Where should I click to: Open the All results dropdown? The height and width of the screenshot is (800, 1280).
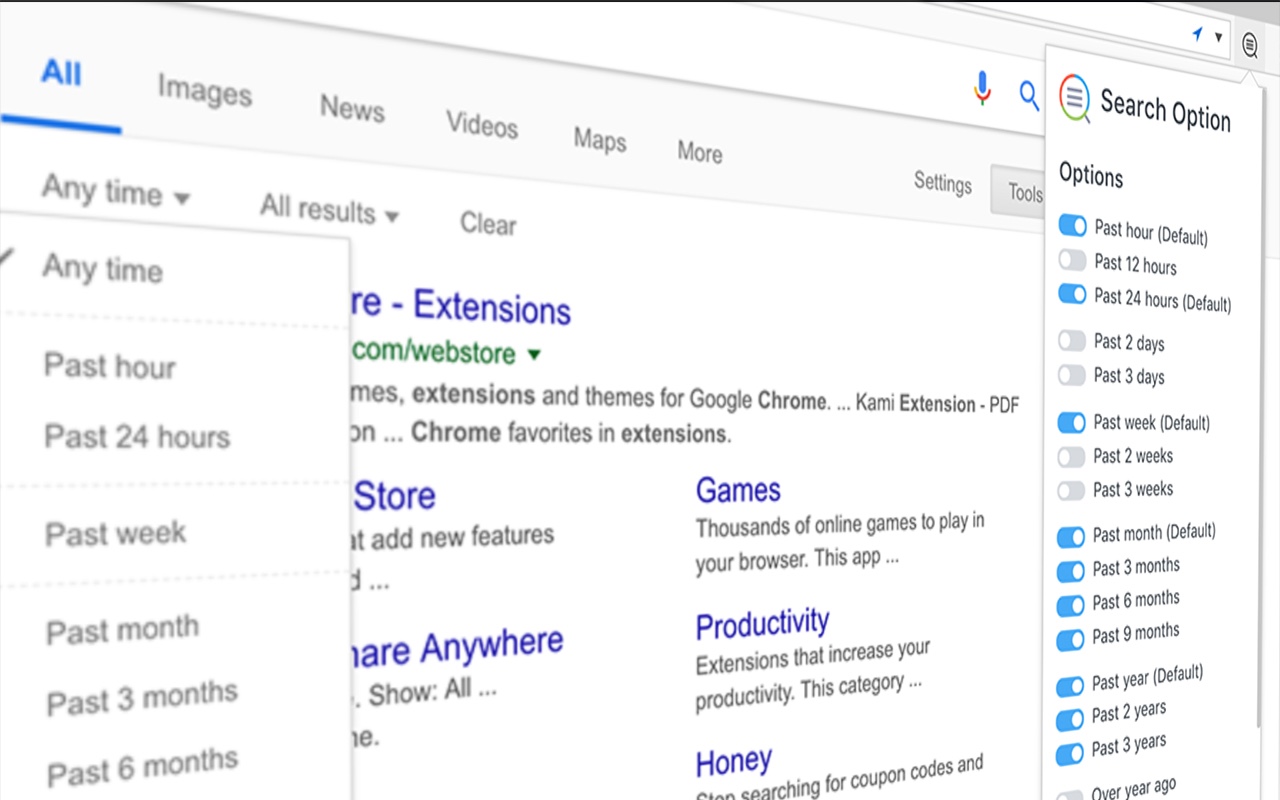coord(329,209)
